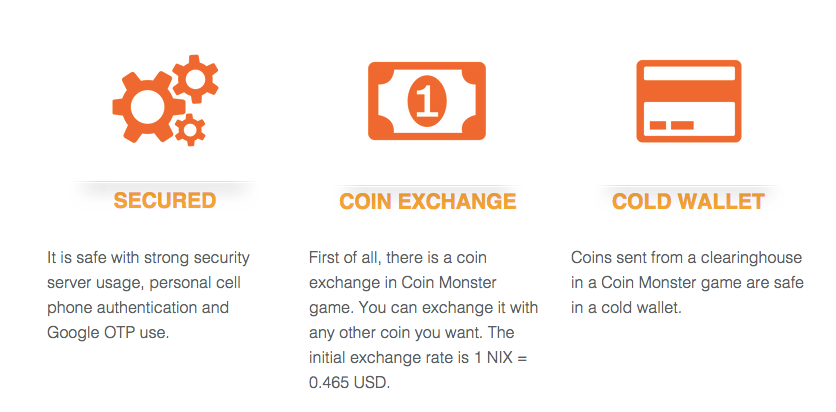Viewport: 836px width, 412px height.
Task: Click the number 1 oval on banknote
Action: pyautogui.click(x=427, y=101)
